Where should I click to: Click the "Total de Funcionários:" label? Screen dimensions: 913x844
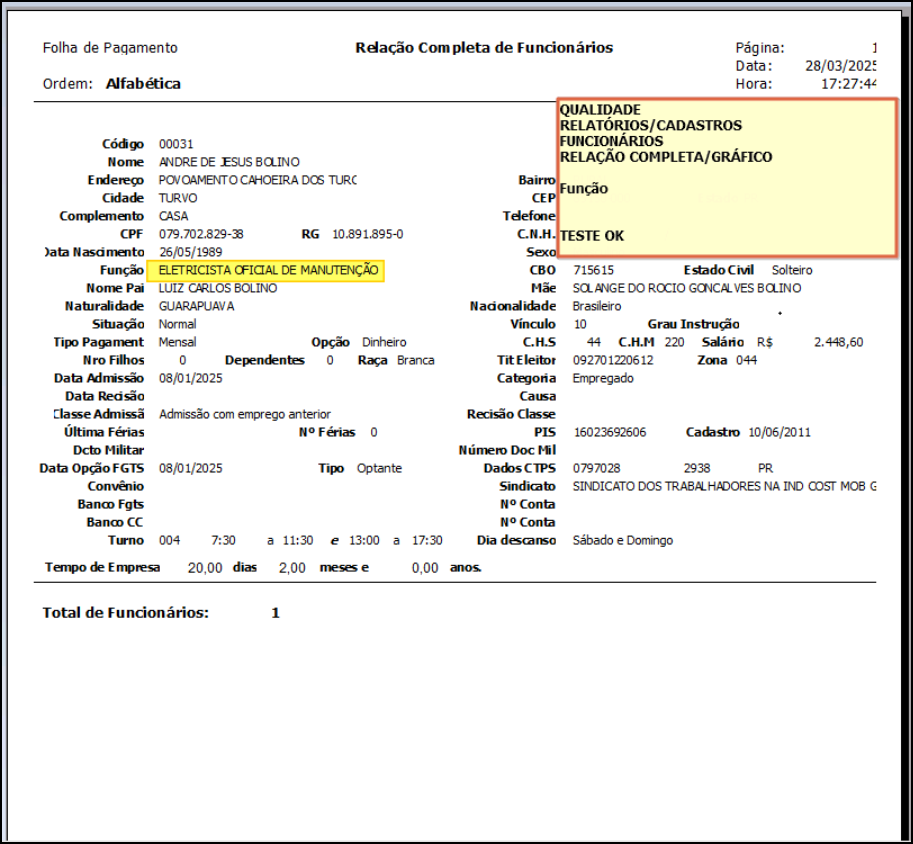point(126,613)
